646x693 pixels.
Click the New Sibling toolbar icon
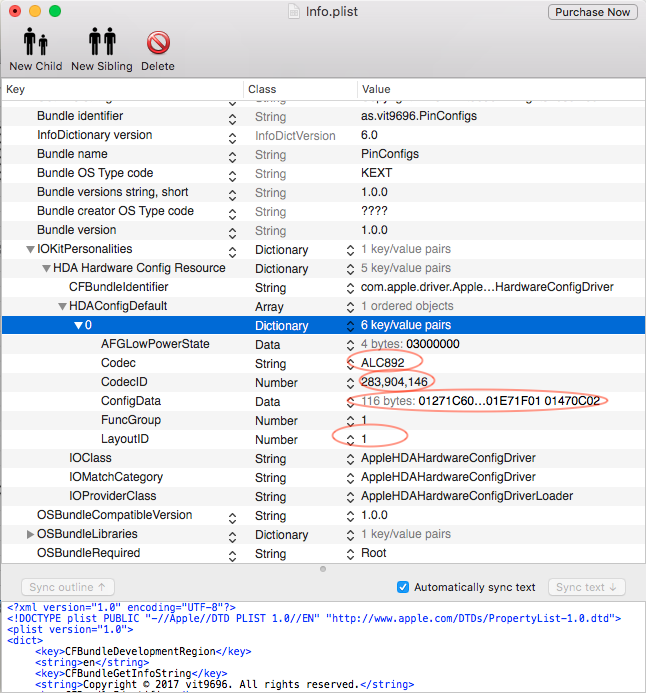click(x=102, y=42)
